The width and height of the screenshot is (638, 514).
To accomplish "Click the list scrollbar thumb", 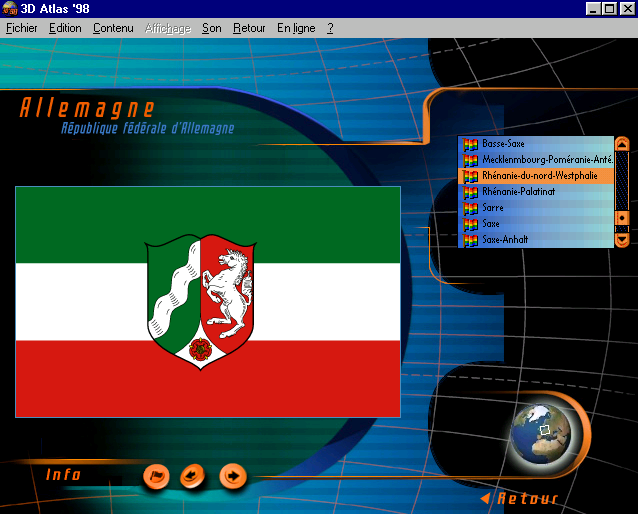I will (x=622, y=218).
